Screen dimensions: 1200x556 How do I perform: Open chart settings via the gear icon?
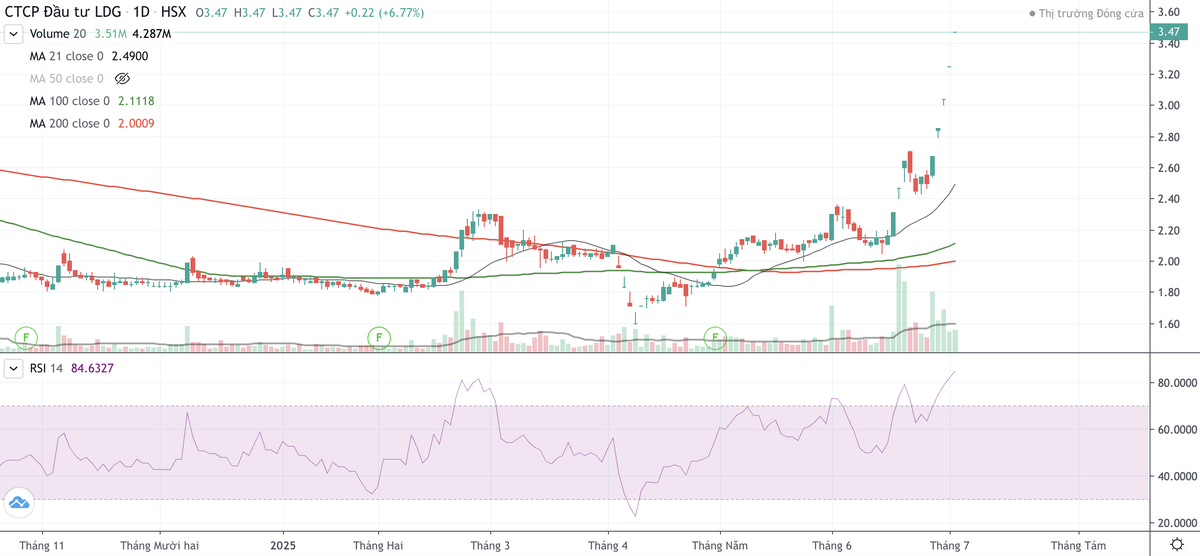click(x=1178, y=545)
